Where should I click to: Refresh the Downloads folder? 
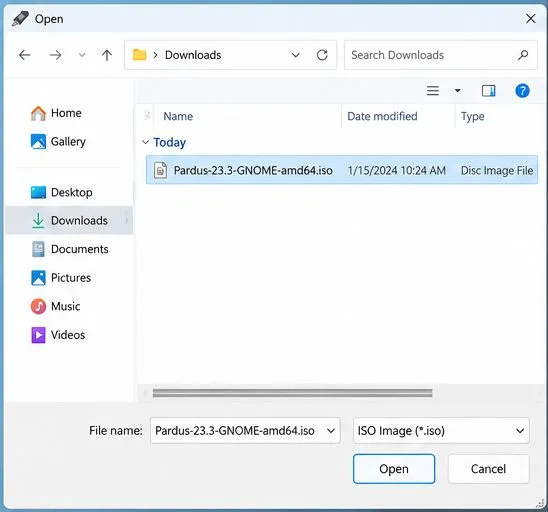[x=322, y=55]
